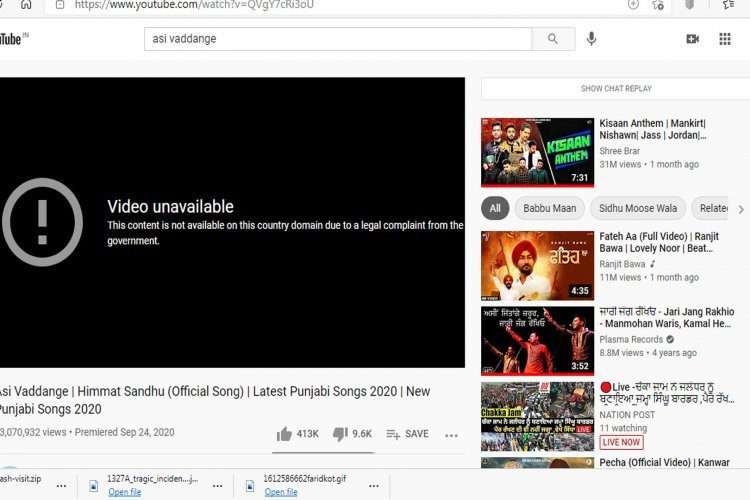Click browser home icon
The image size is (750, 500).
pos(26,5)
